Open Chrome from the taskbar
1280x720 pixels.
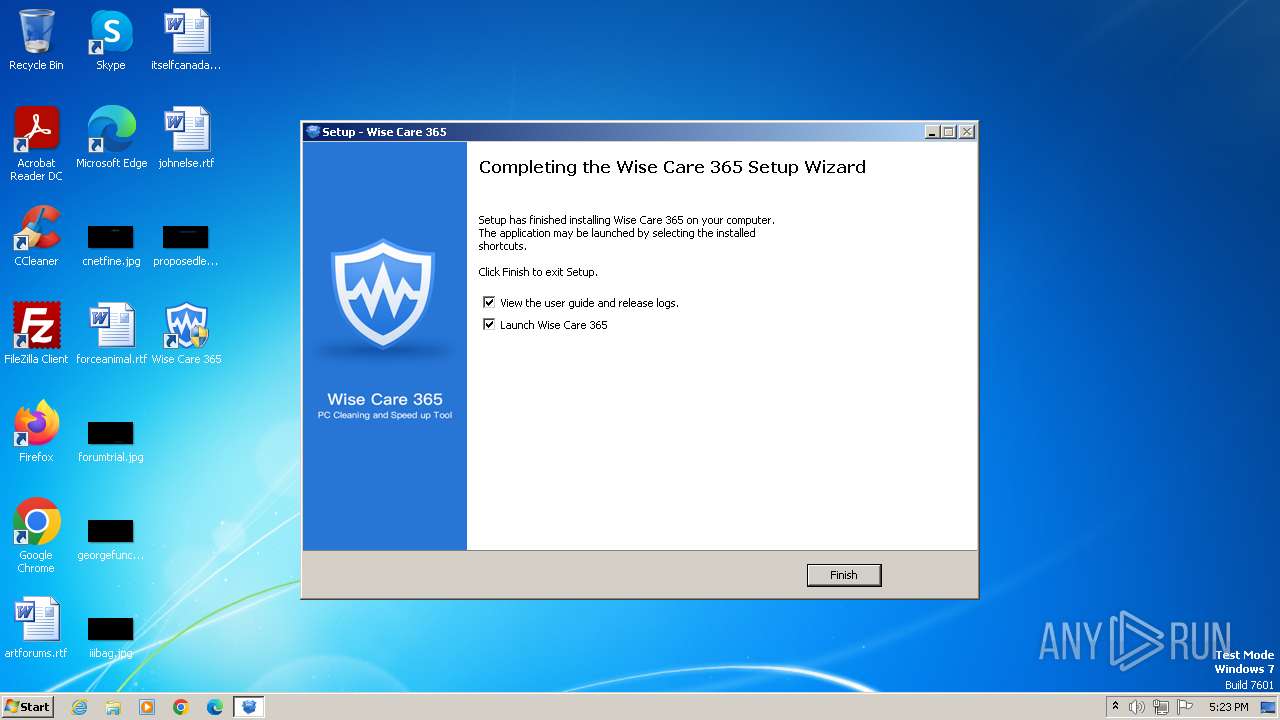pyautogui.click(x=181, y=707)
